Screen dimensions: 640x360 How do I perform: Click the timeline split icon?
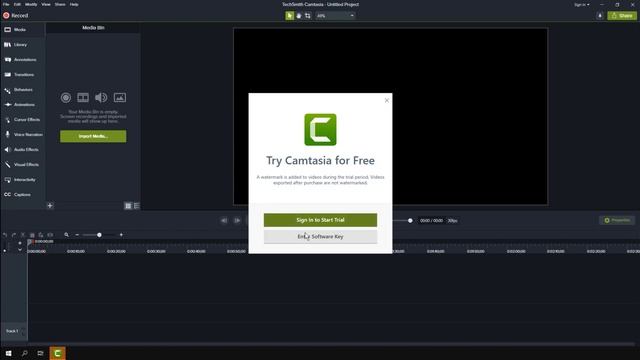[x=50, y=235]
